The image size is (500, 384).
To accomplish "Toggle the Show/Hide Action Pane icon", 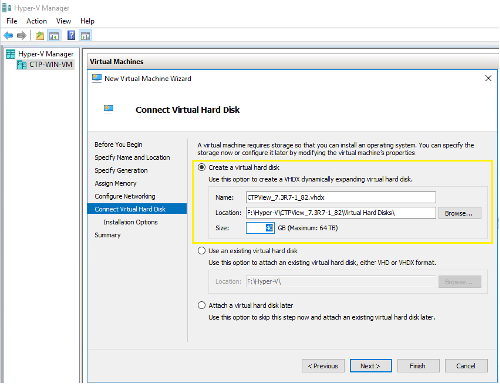I will pyautogui.click(x=86, y=35).
